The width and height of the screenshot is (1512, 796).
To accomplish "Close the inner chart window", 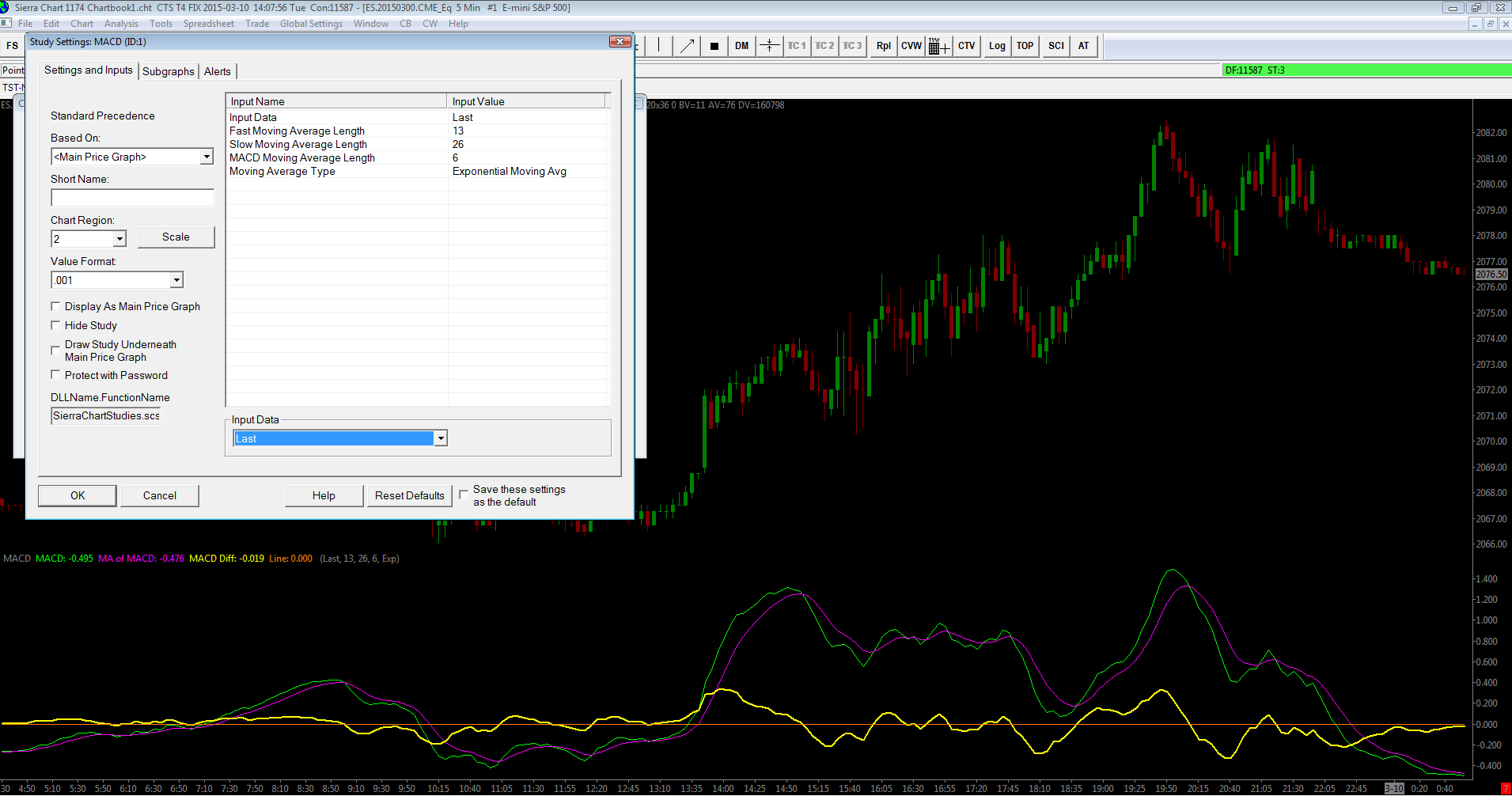I will [x=1506, y=24].
